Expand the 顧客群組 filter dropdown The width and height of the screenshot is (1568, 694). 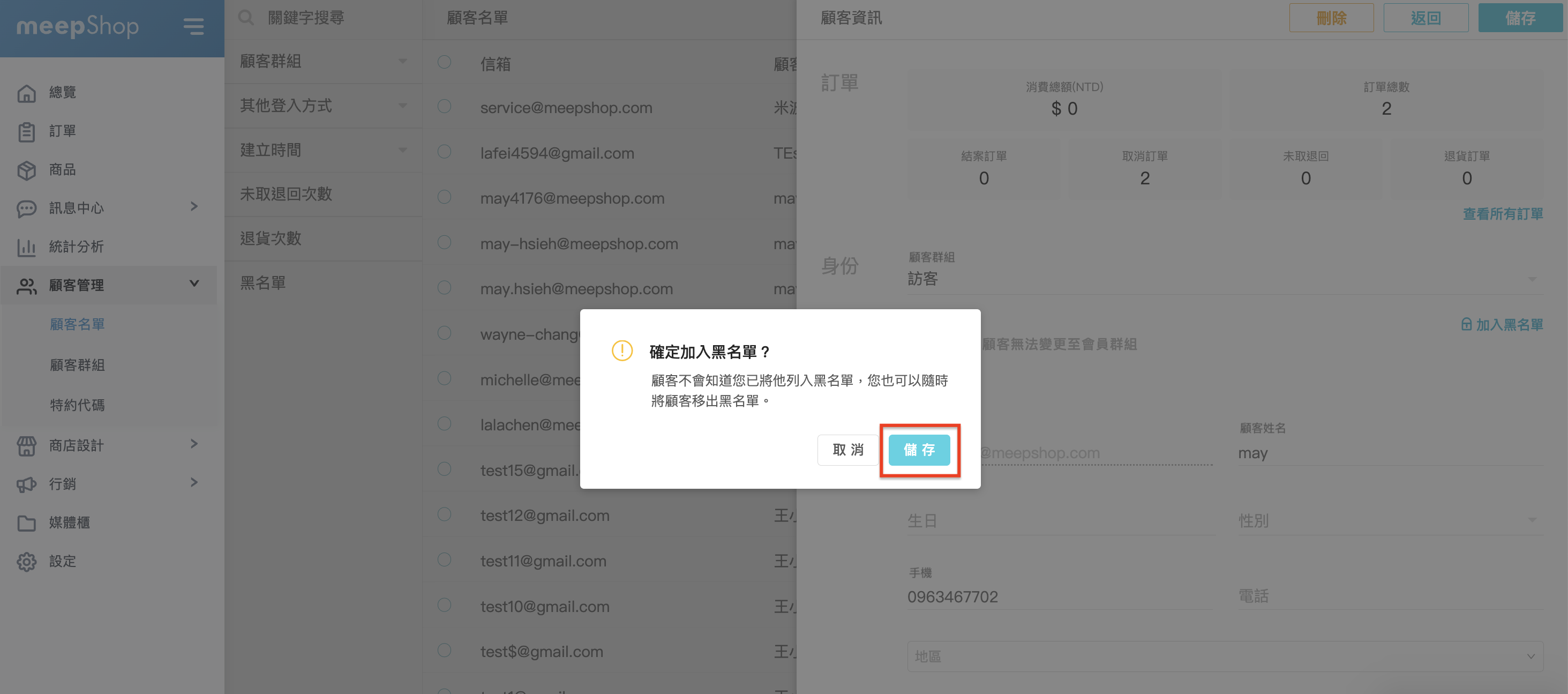323,62
